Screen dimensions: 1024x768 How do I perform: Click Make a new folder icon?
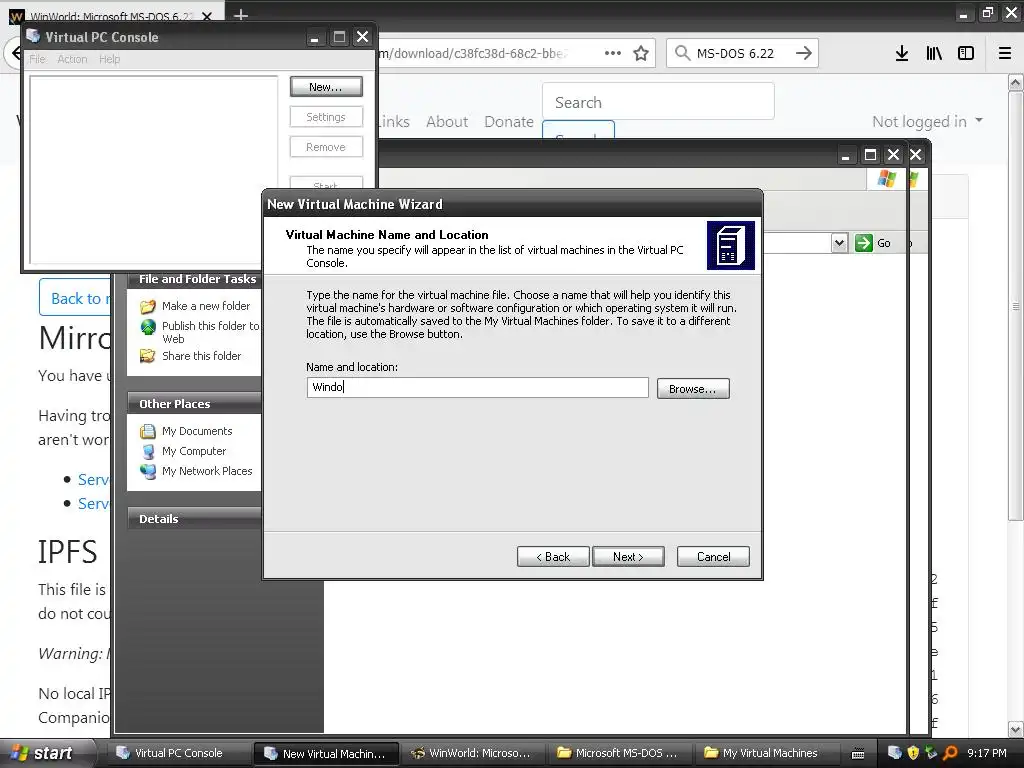pyautogui.click(x=148, y=306)
